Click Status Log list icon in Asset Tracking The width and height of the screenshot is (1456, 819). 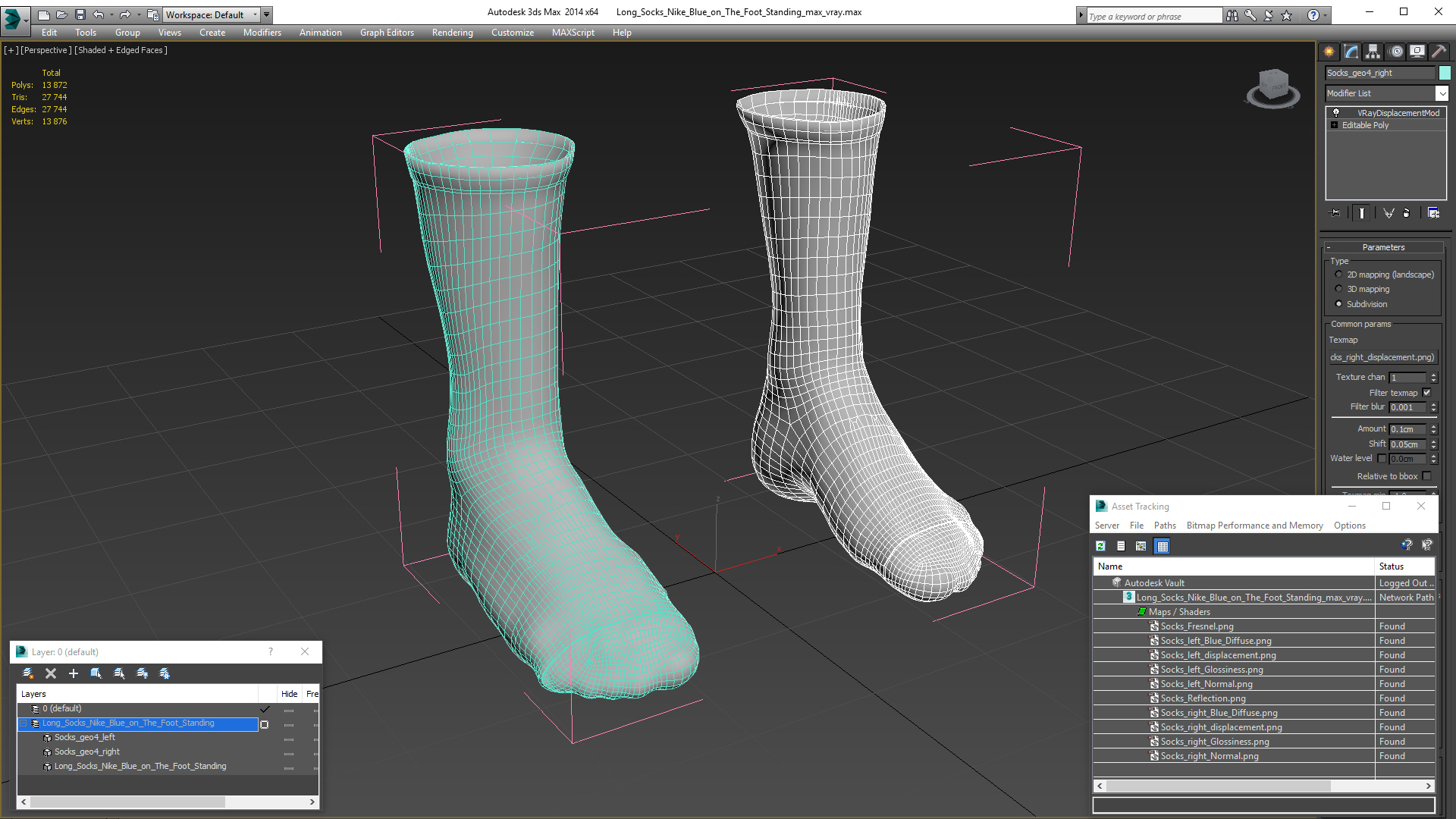[1121, 545]
